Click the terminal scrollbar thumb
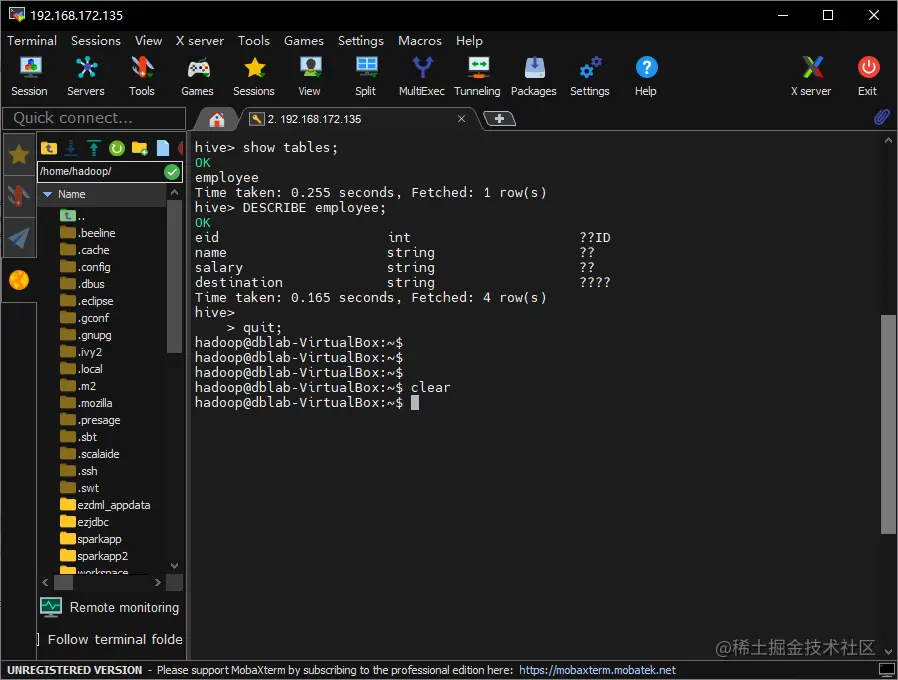The image size is (898, 680). tap(888, 424)
